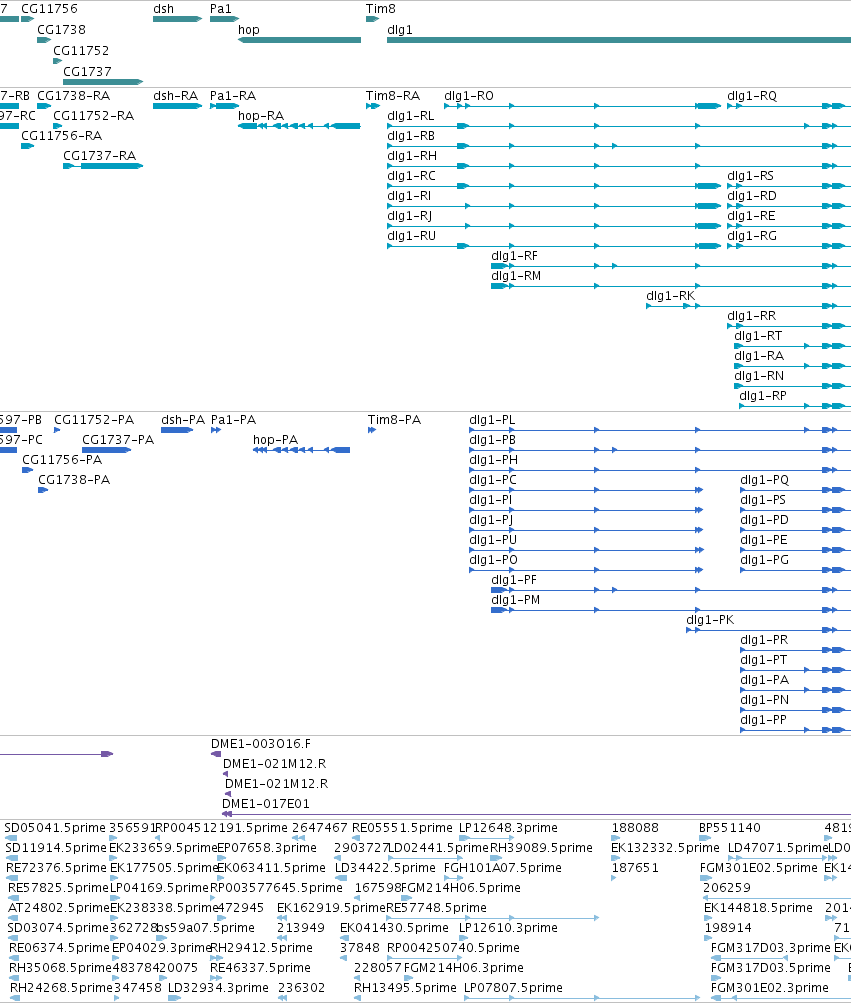Open the Pa1-RA transcript label

(x=233, y=95)
